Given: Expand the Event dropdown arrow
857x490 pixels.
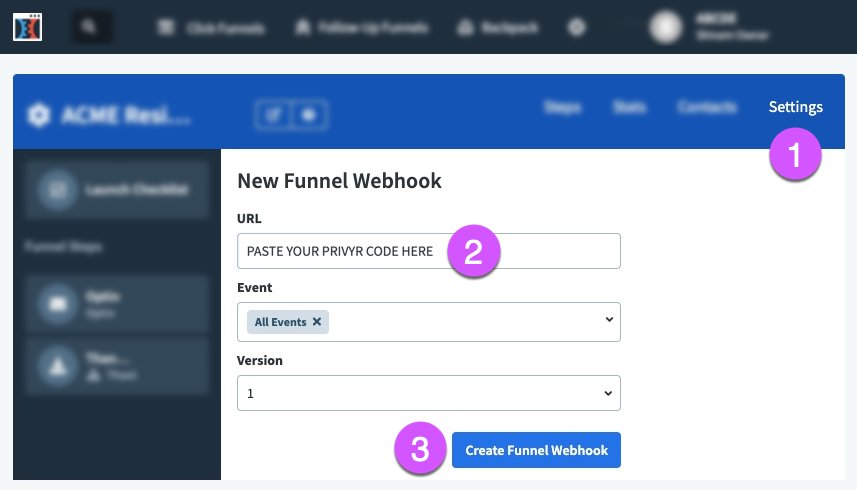Looking at the screenshot, I should [x=609, y=320].
